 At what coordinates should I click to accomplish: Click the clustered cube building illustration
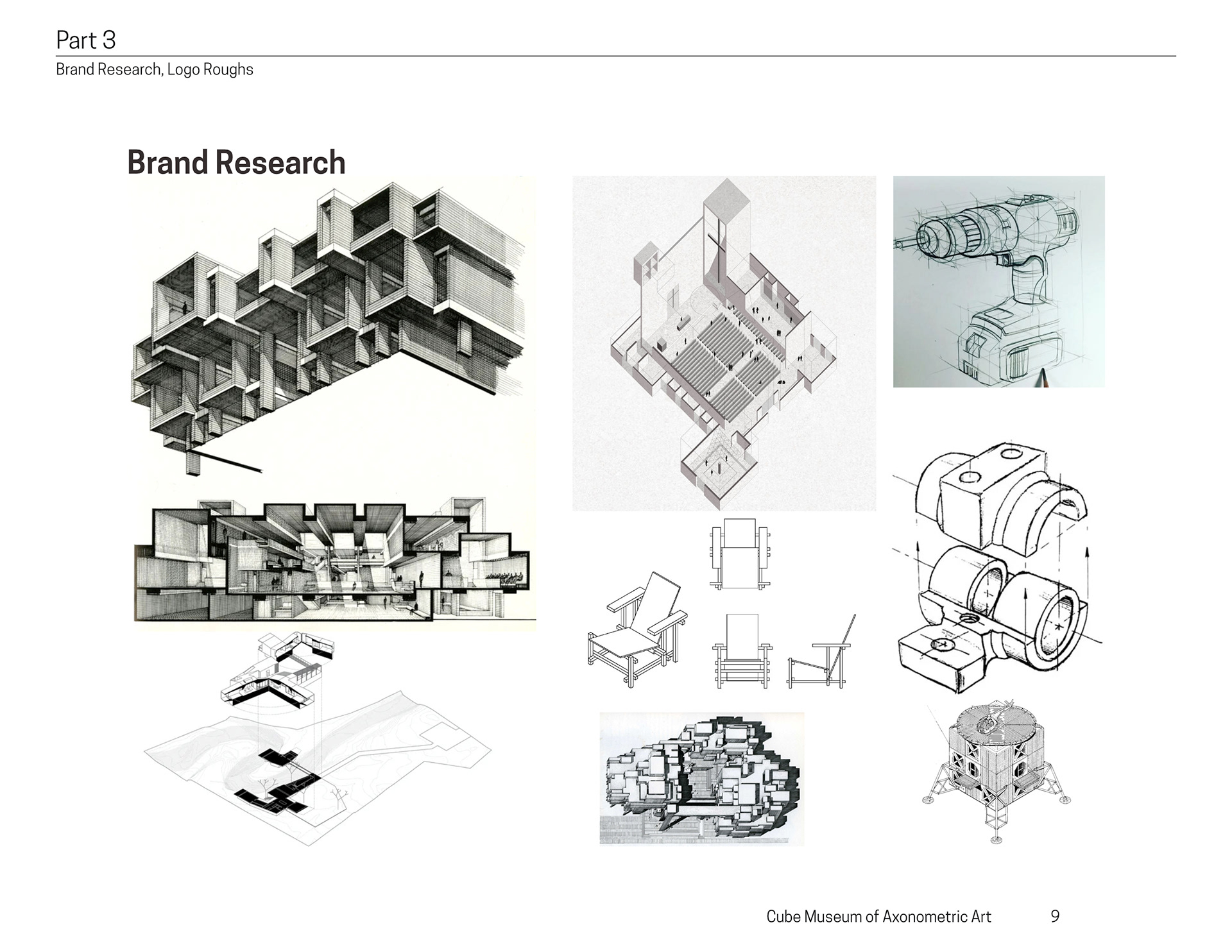coord(701,778)
